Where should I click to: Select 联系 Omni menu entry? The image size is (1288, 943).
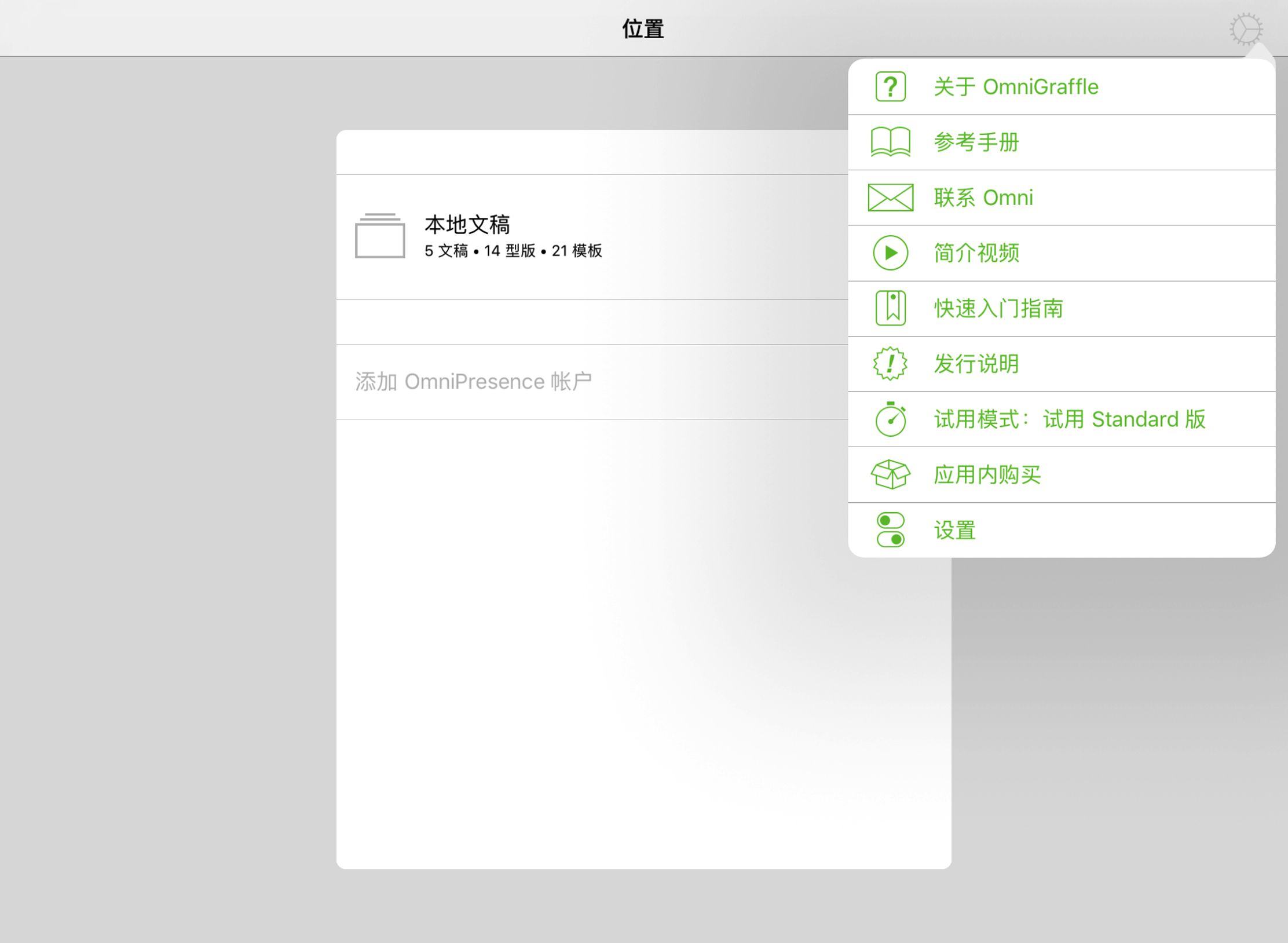coord(1062,198)
